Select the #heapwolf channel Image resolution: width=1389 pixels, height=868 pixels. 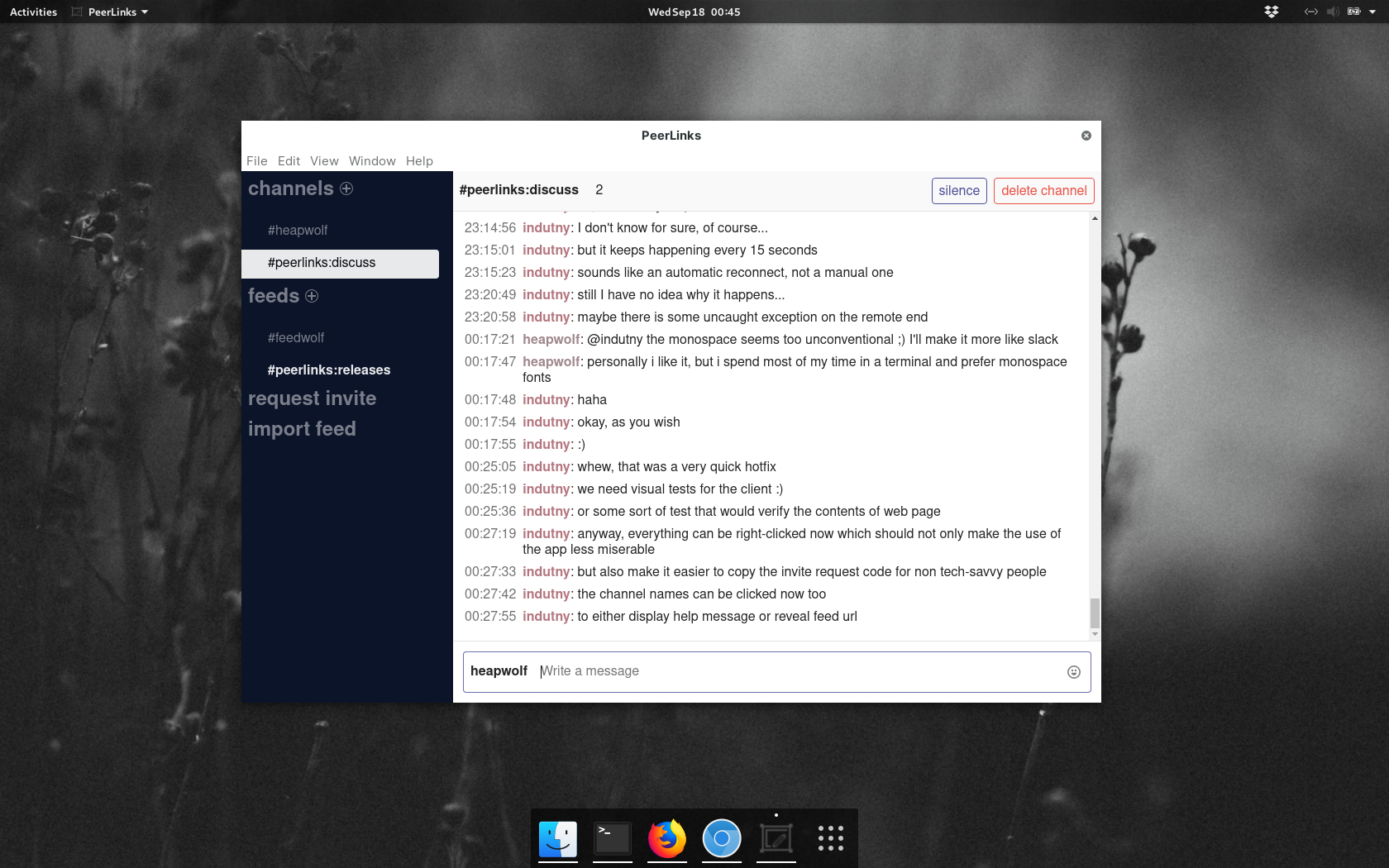298,231
